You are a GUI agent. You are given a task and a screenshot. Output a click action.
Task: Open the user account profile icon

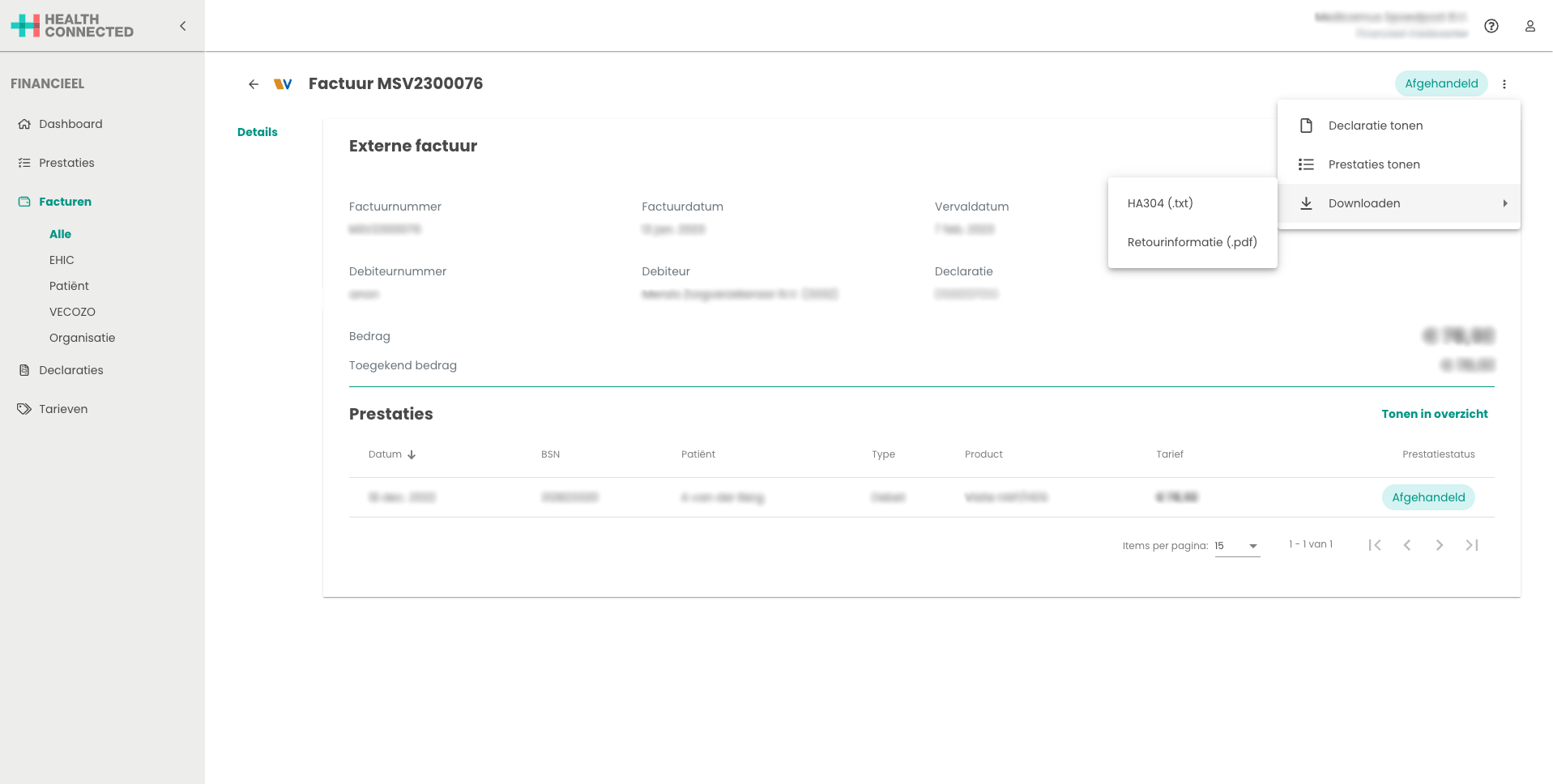[x=1530, y=26]
